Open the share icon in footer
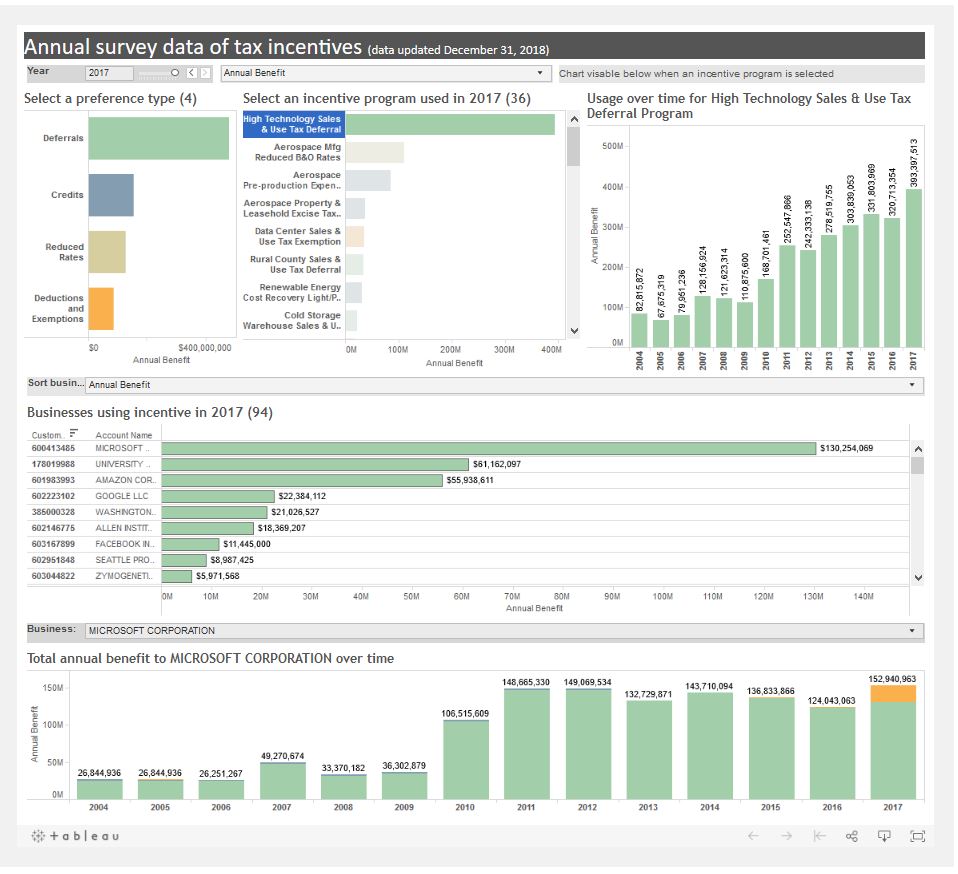 pos(852,836)
